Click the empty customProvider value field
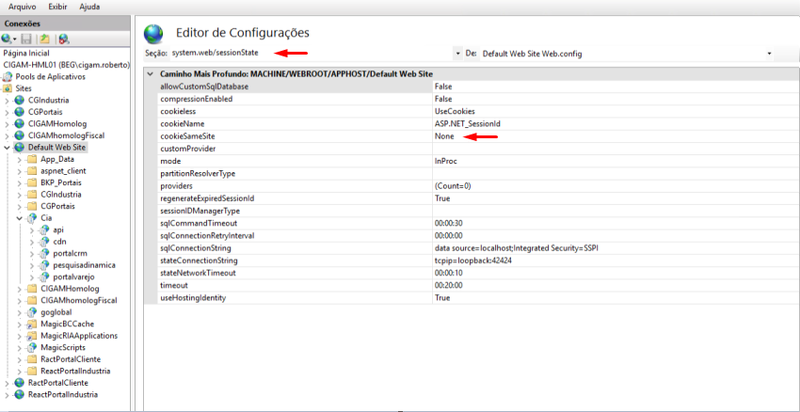800x412 pixels. click(615, 149)
